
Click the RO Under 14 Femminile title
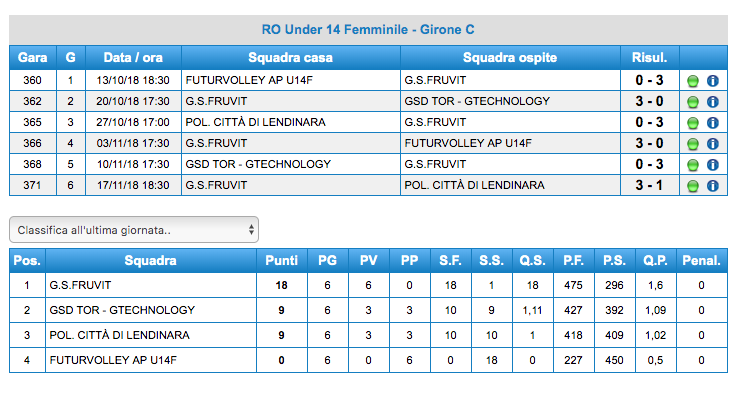pyautogui.click(x=368, y=30)
